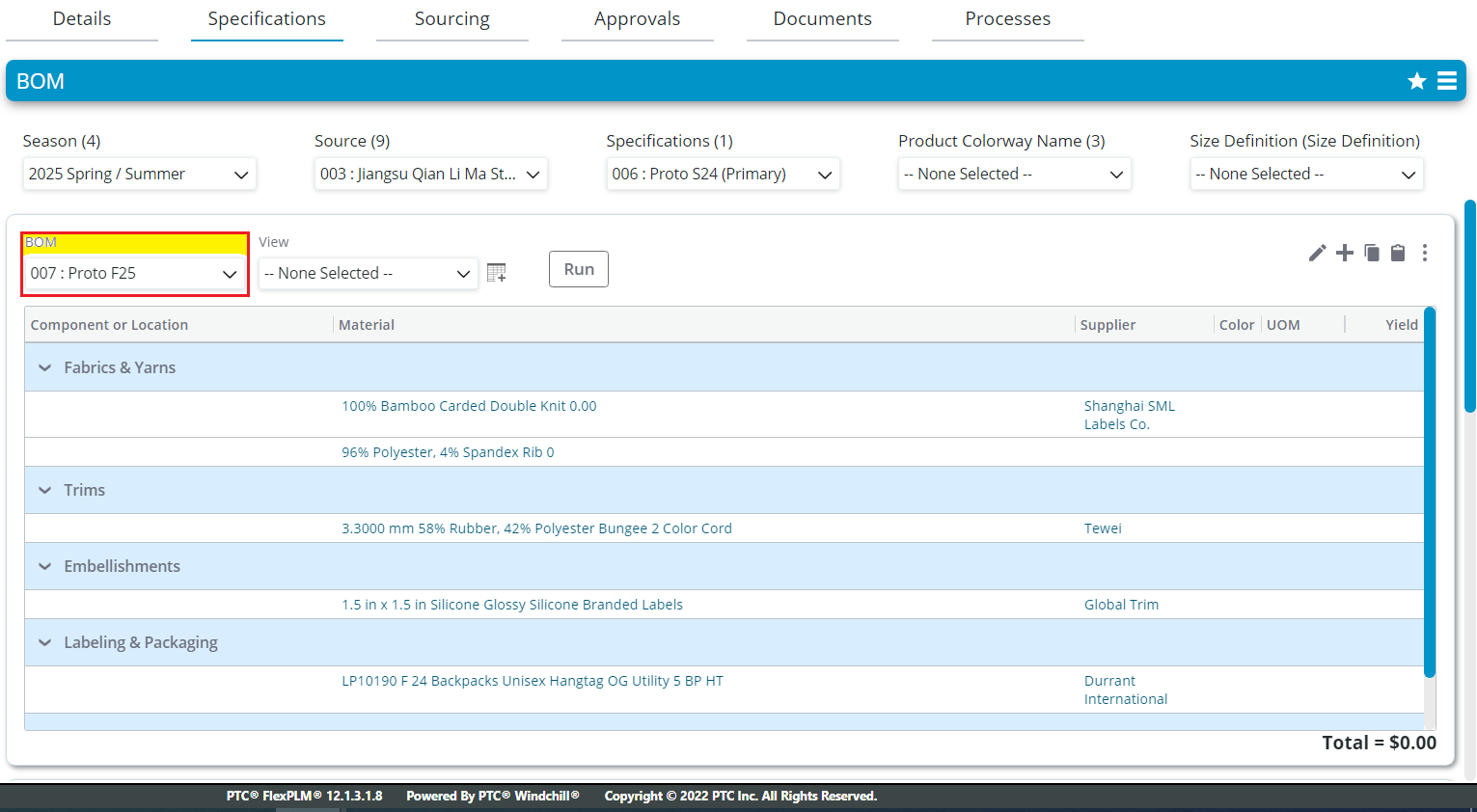This screenshot has width=1477, height=812.
Task: Switch to the Documents tab
Action: point(823,19)
